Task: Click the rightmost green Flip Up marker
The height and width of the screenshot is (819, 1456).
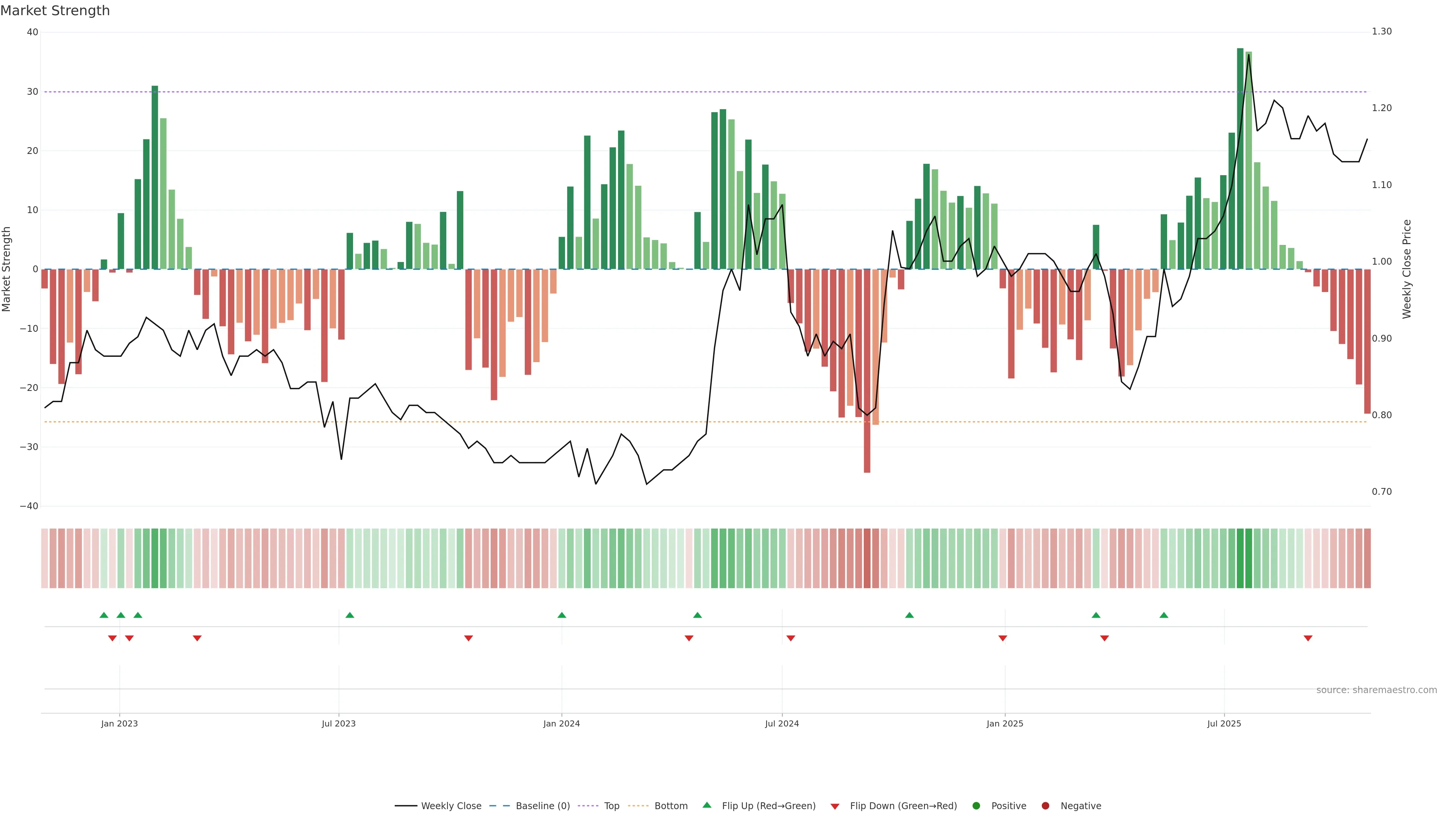Action: tap(1164, 615)
